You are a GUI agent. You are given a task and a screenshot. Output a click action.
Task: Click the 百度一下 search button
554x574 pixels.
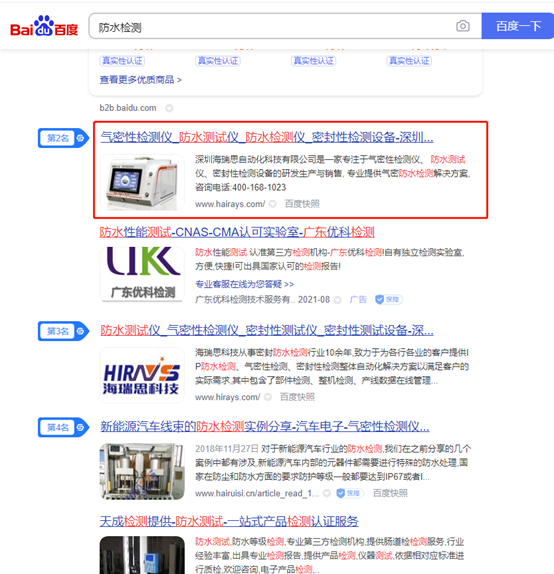pos(518,26)
